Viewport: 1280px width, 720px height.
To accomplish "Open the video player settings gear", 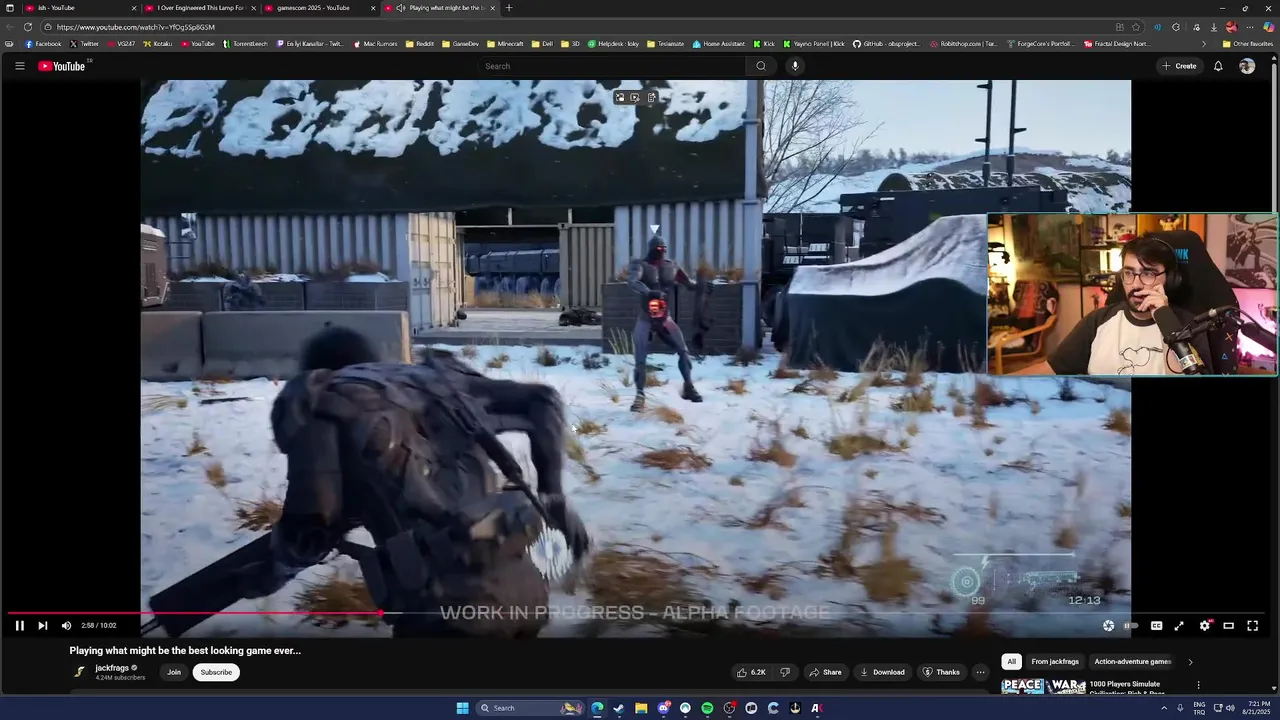I will [x=1205, y=626].
